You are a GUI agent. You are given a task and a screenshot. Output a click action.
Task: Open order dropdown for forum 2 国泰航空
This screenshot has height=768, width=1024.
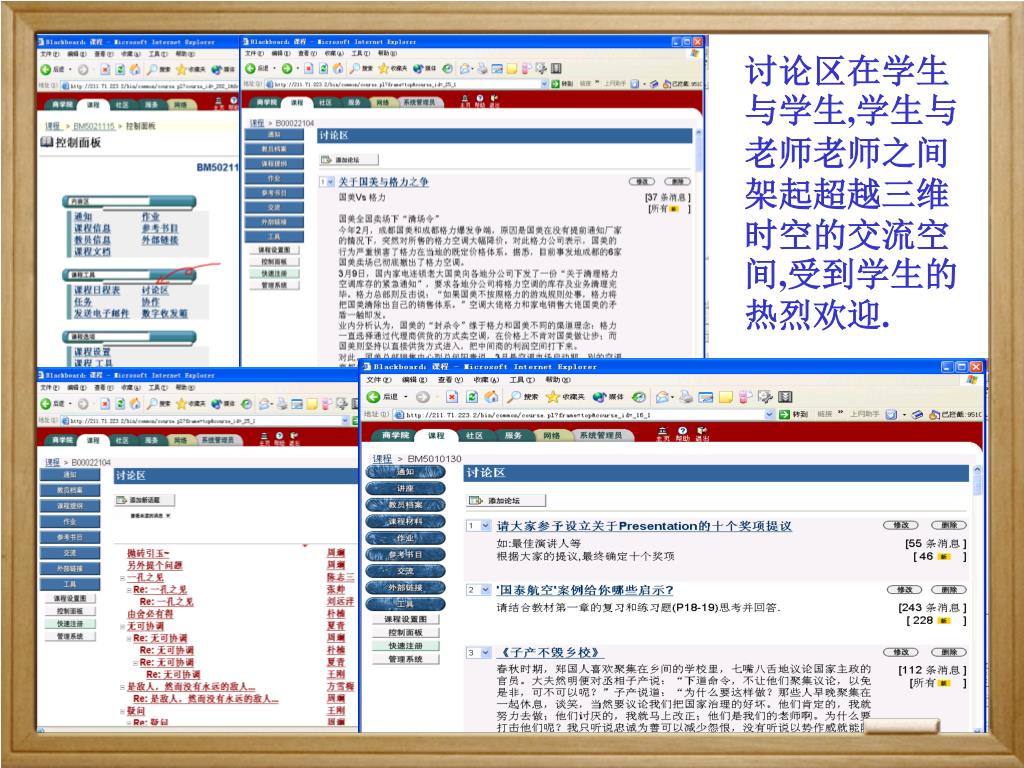485,590
